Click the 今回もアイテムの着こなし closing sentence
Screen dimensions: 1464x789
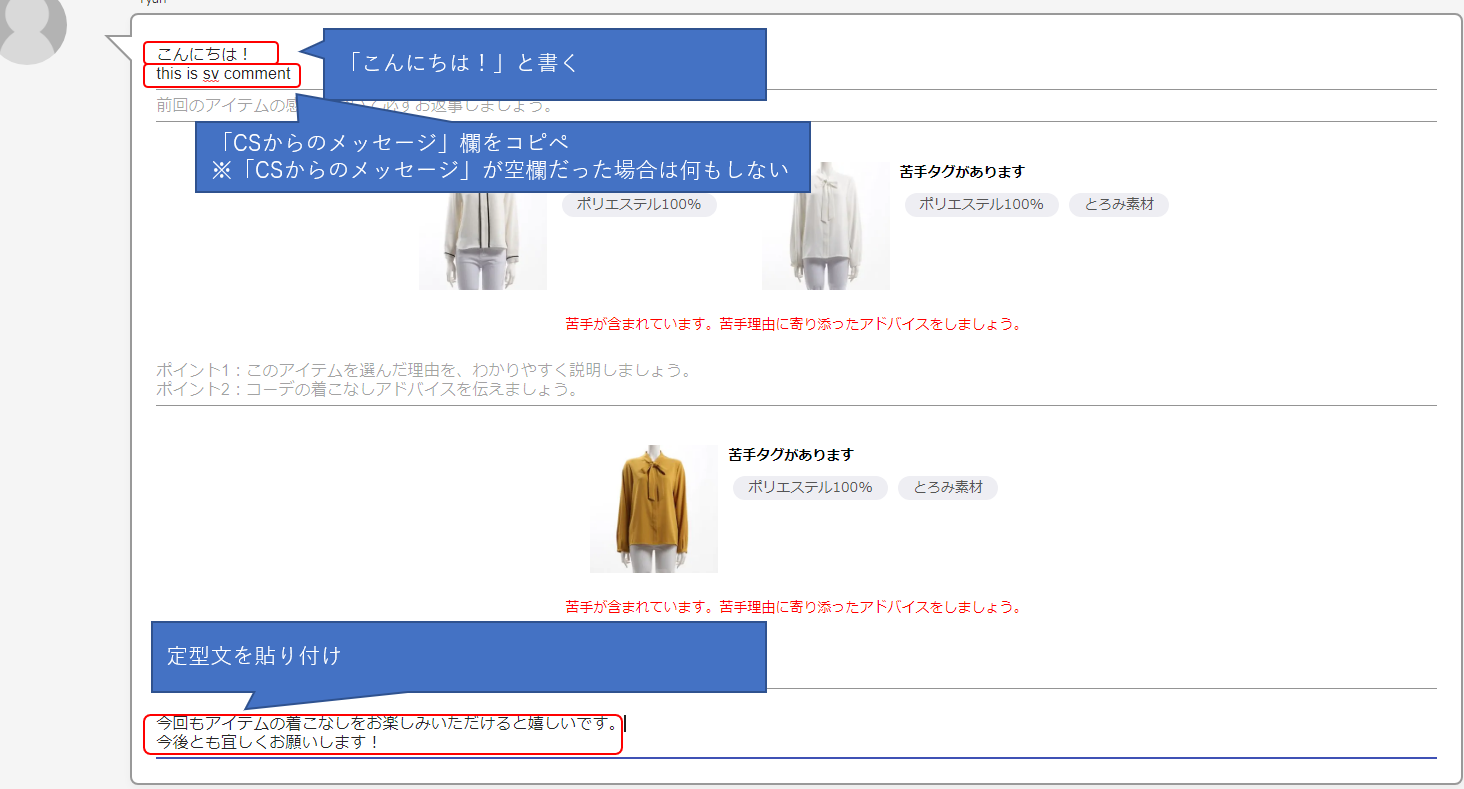click(x=388, y=724)
